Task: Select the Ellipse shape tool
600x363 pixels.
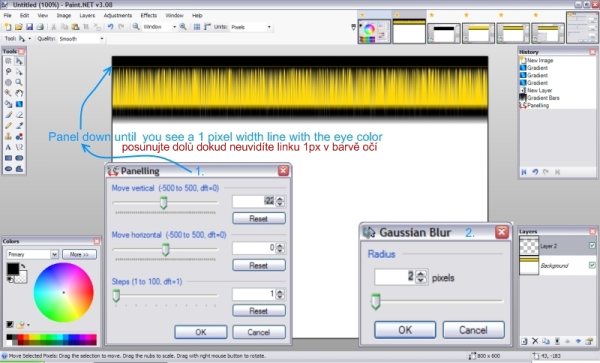Action: pyautogui.click(x=8, y=169)
